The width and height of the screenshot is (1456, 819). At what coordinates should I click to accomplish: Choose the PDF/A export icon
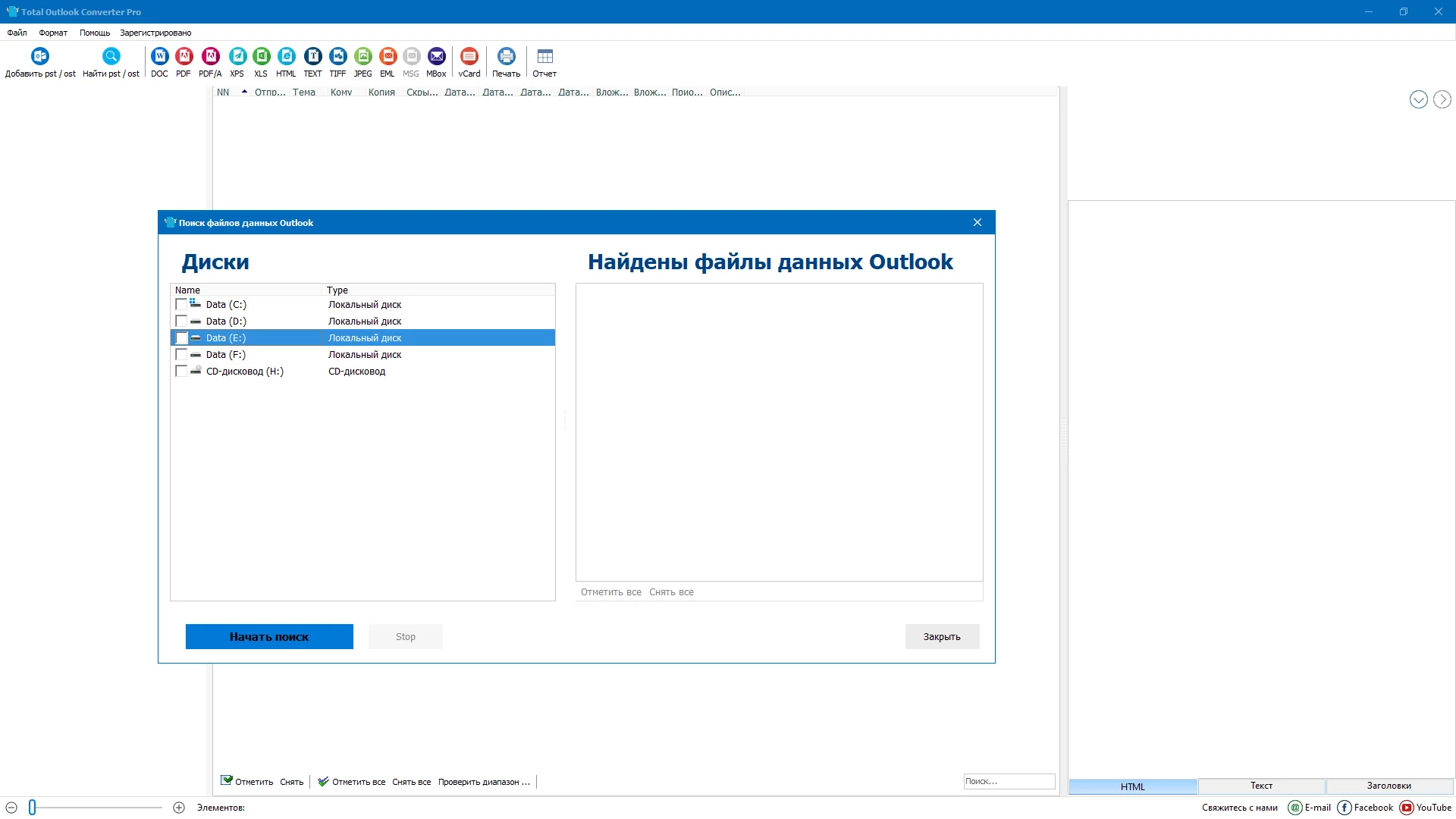click(210, 56)
